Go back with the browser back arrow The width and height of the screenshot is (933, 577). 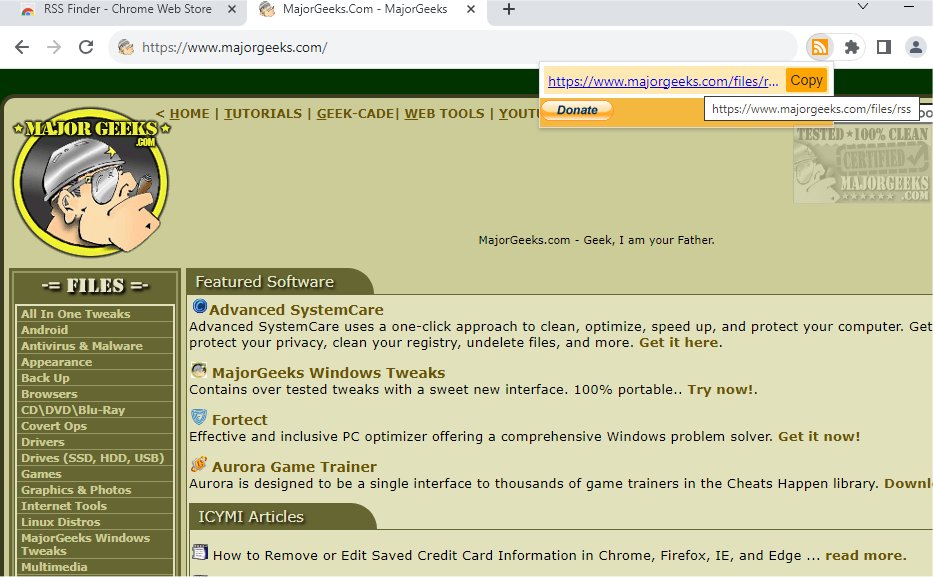21,47
